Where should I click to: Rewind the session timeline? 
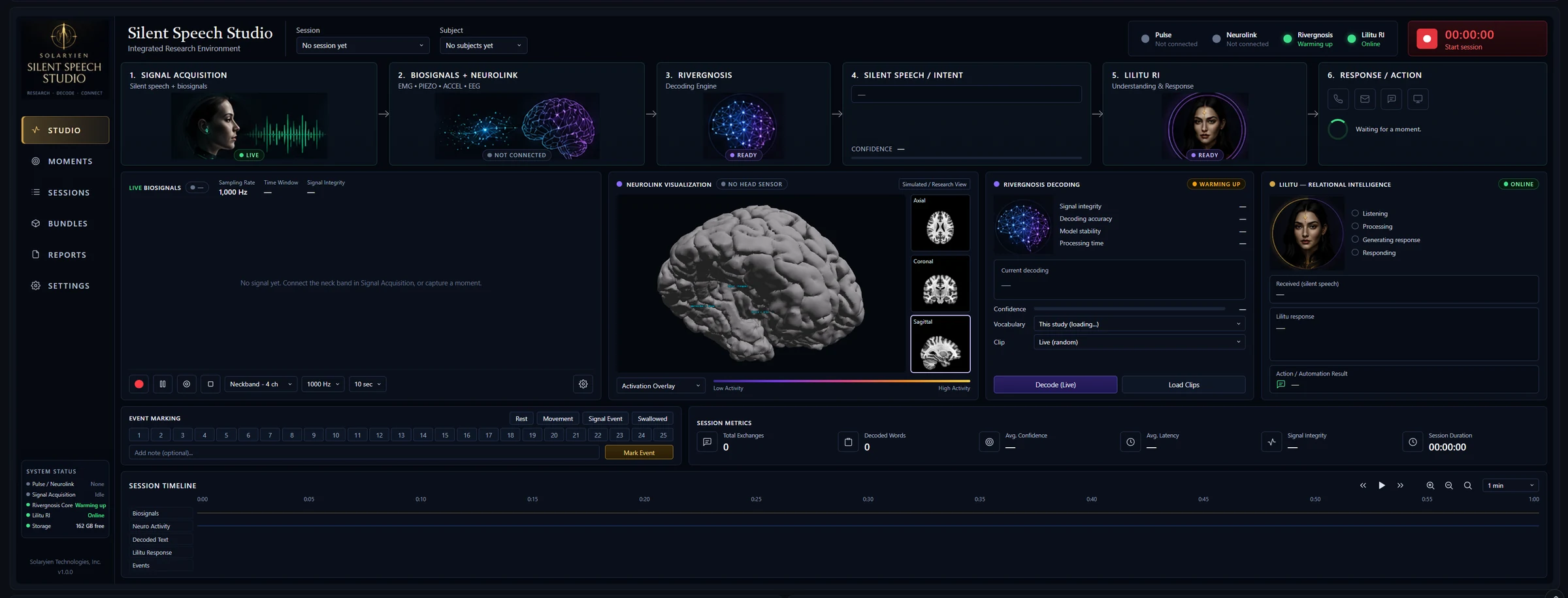1363,485
